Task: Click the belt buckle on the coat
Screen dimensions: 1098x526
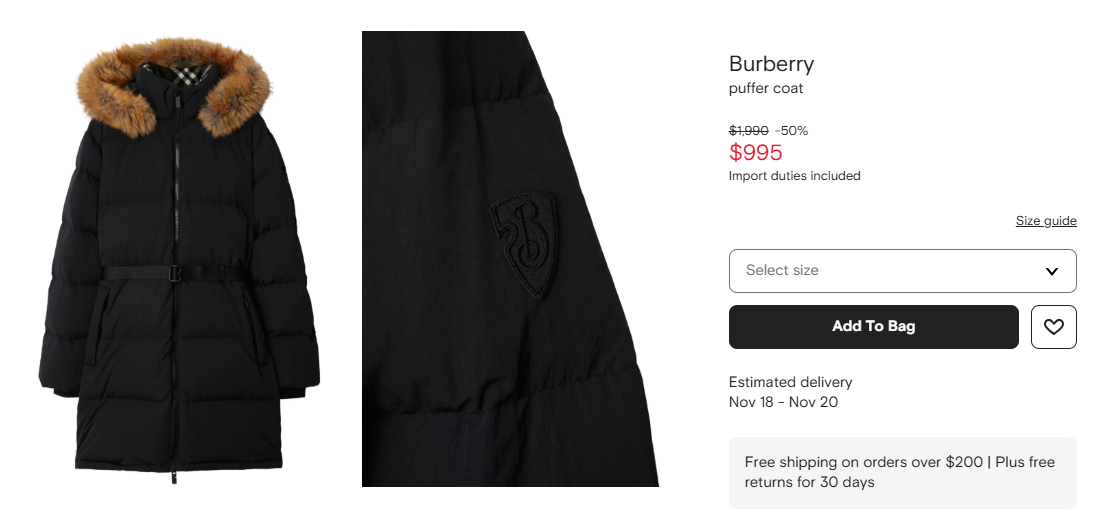Action: (175, 273)
